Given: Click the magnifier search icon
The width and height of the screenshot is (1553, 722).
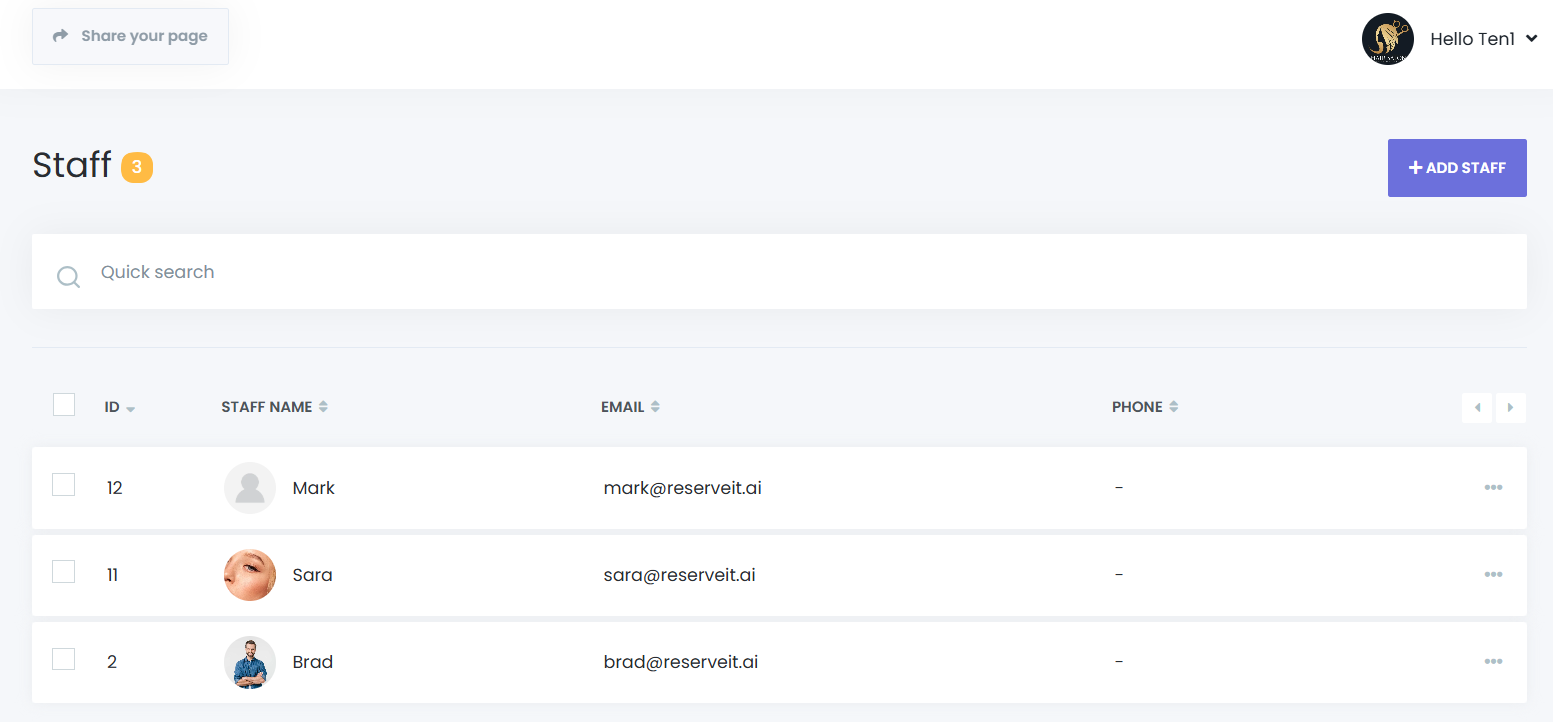Looking at the screenshot, I should click(68, 277).
